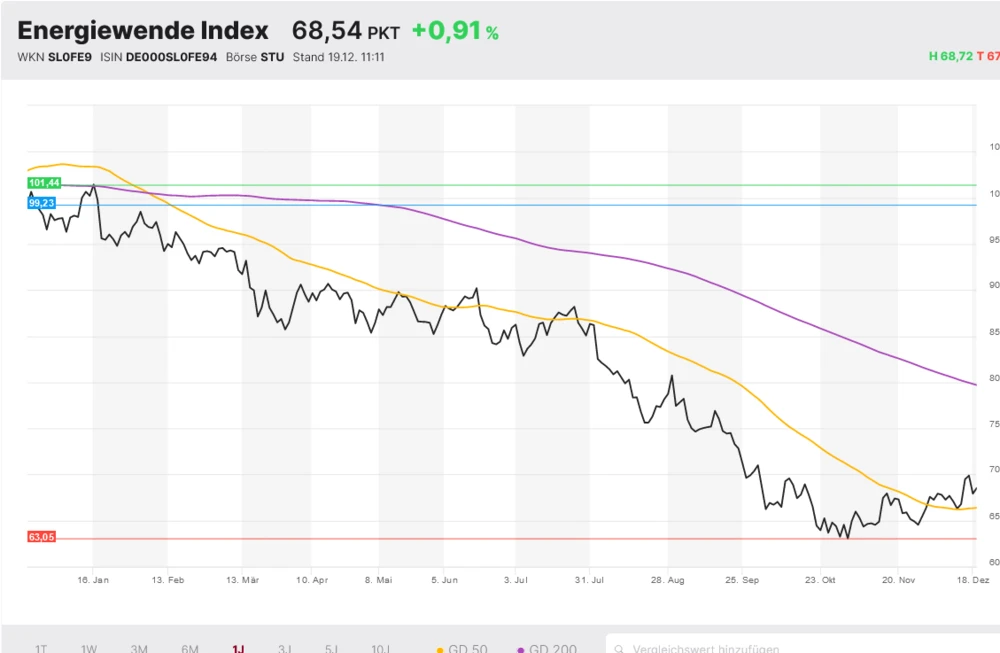Toggle the GD 50 moving average
The image size is (1000, 653).
point(465,648)
